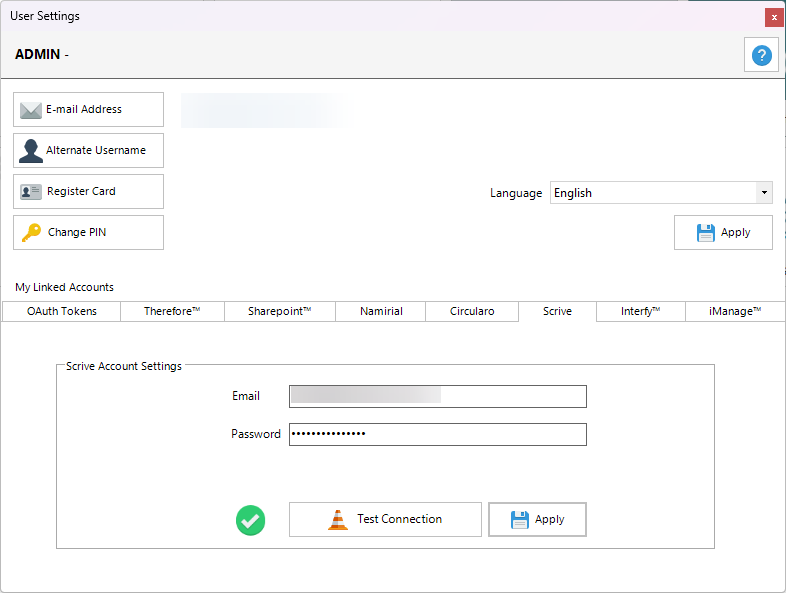This screenshot has width=786, height=593.
Task: Open the Language dropdown list
Action: [764, 193]
